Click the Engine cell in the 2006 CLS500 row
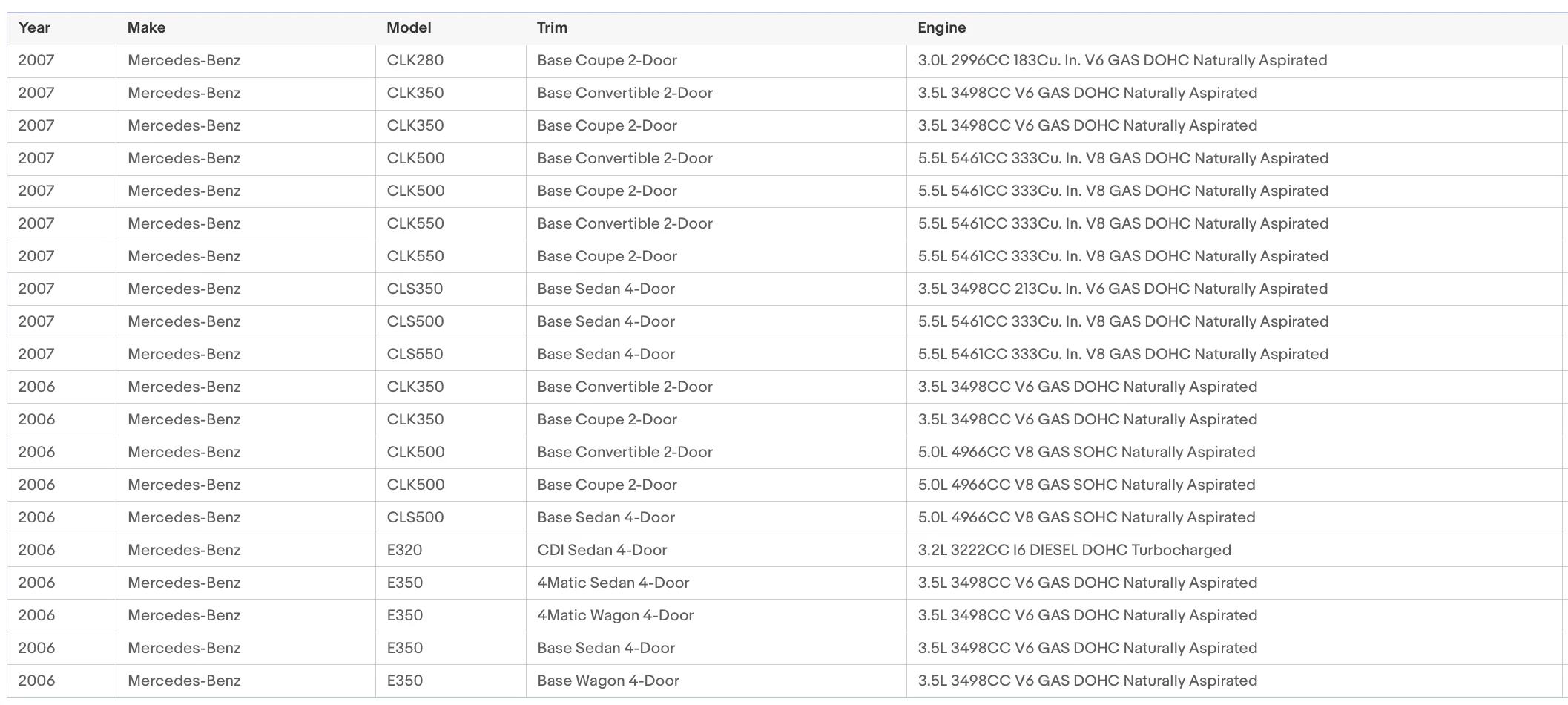Screen dimensions: 1568x705 click(1234, 518)
